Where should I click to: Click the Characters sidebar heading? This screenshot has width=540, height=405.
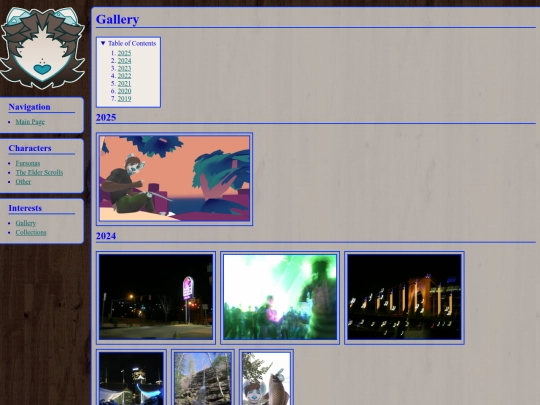click(30, 148)
